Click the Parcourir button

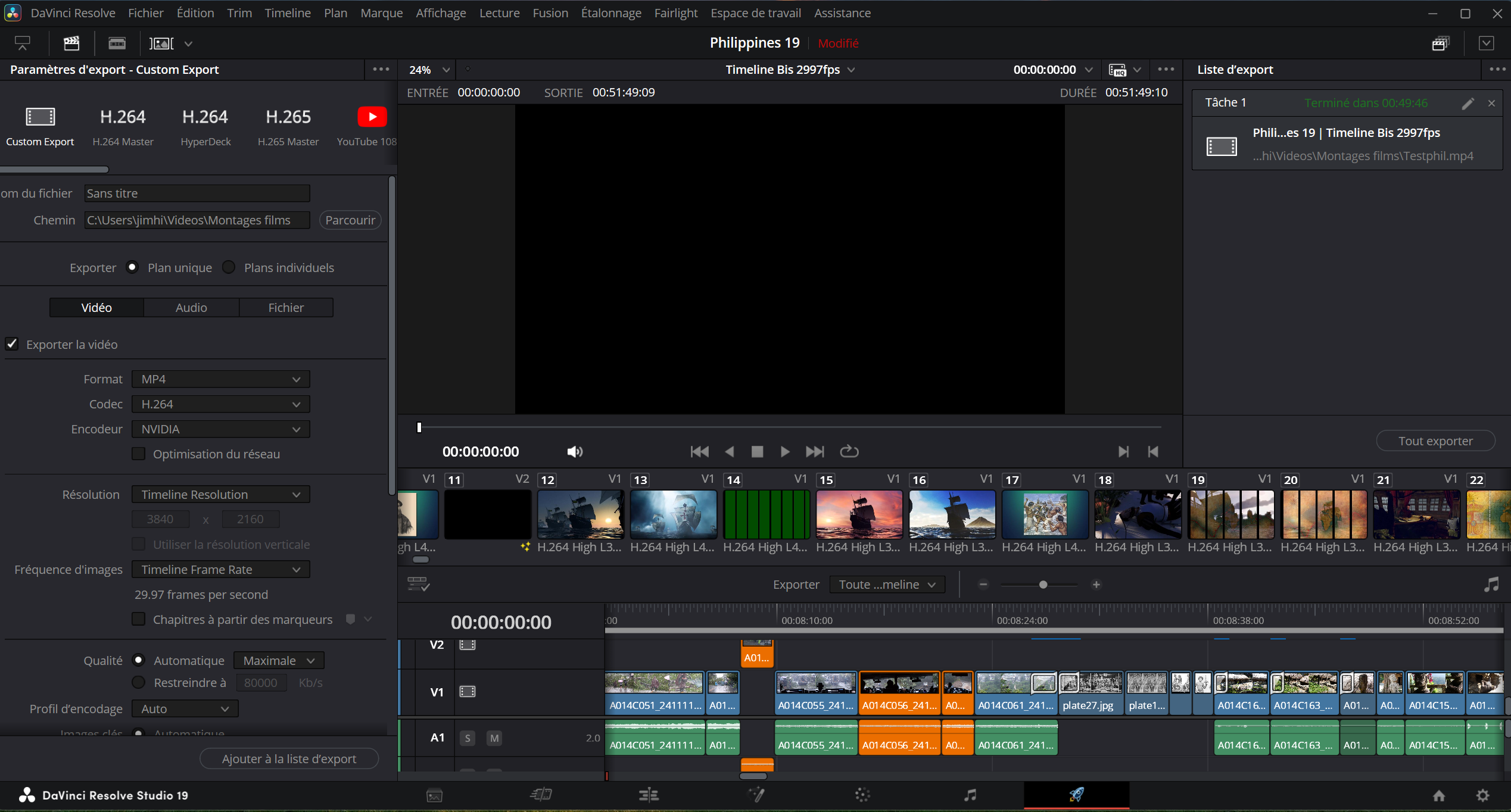coord(350,220)
